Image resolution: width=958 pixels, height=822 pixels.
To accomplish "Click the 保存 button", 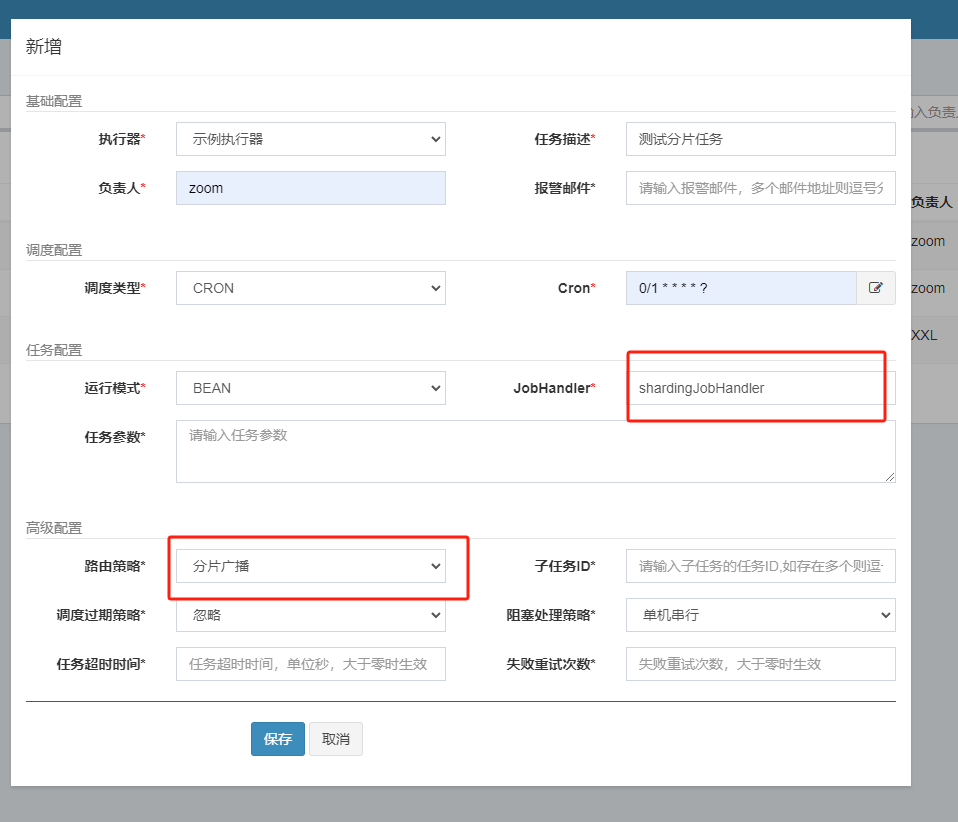I will (277, 739).
